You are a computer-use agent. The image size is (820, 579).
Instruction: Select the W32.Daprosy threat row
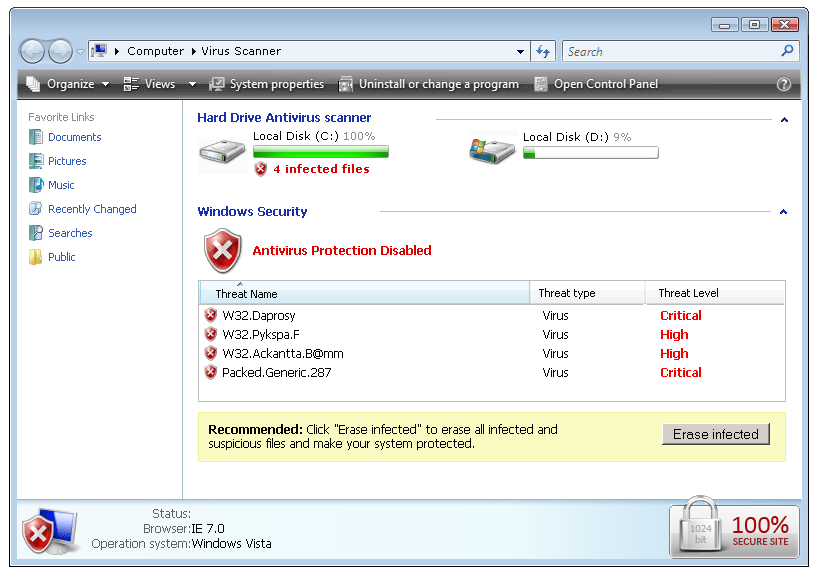pyautogui.click(x=492, y=315)
